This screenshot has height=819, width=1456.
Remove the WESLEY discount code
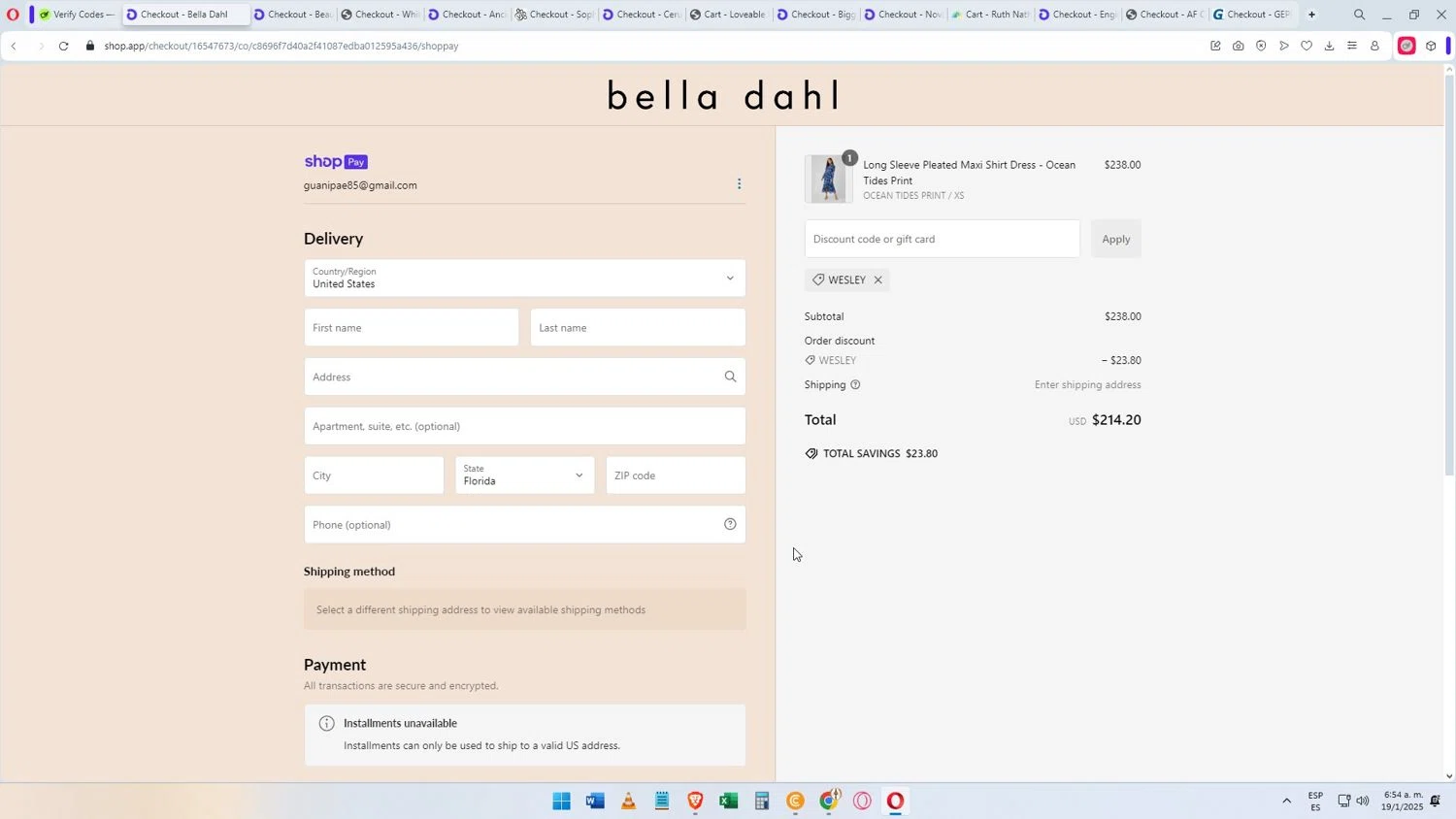(877, 279)
